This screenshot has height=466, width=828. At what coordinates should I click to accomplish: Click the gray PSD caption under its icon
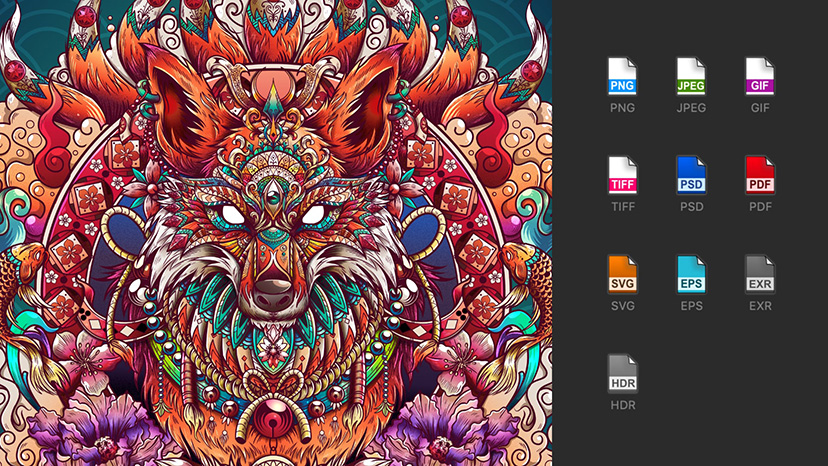coord(692,207)
